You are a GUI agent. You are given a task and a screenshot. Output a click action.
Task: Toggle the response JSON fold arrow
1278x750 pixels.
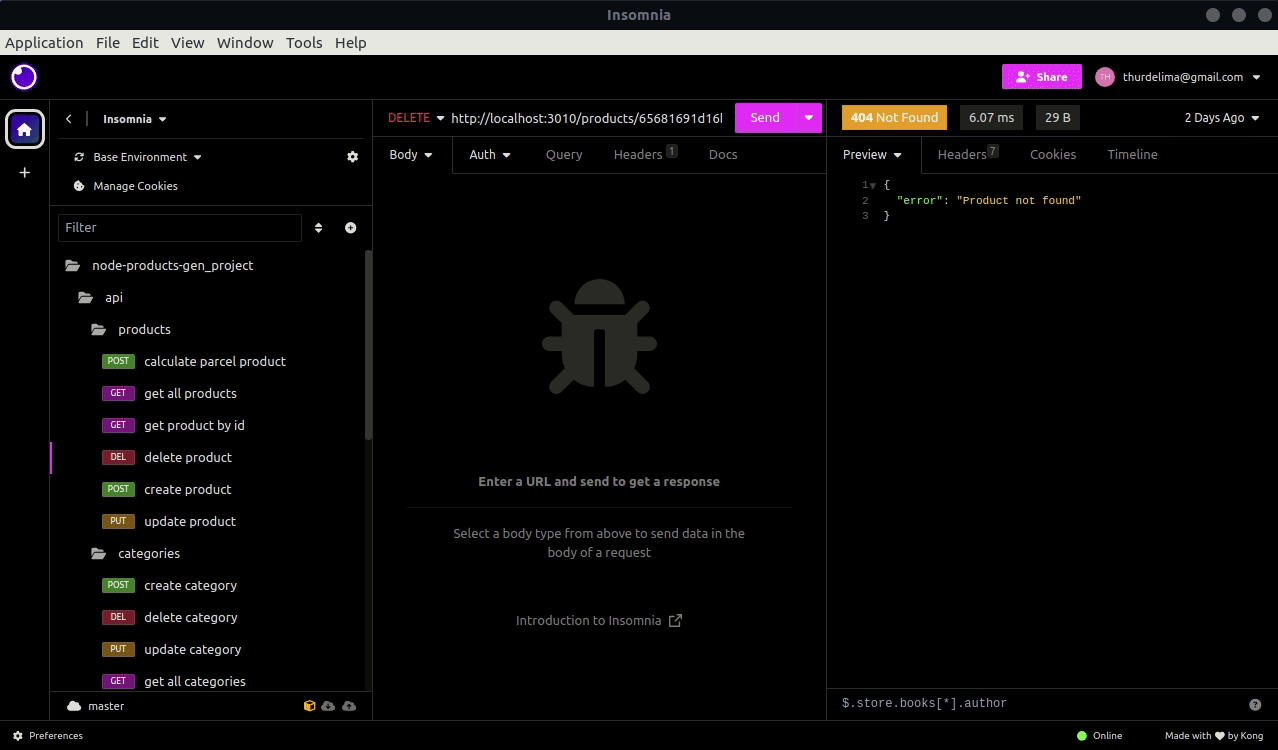[873, 185]
